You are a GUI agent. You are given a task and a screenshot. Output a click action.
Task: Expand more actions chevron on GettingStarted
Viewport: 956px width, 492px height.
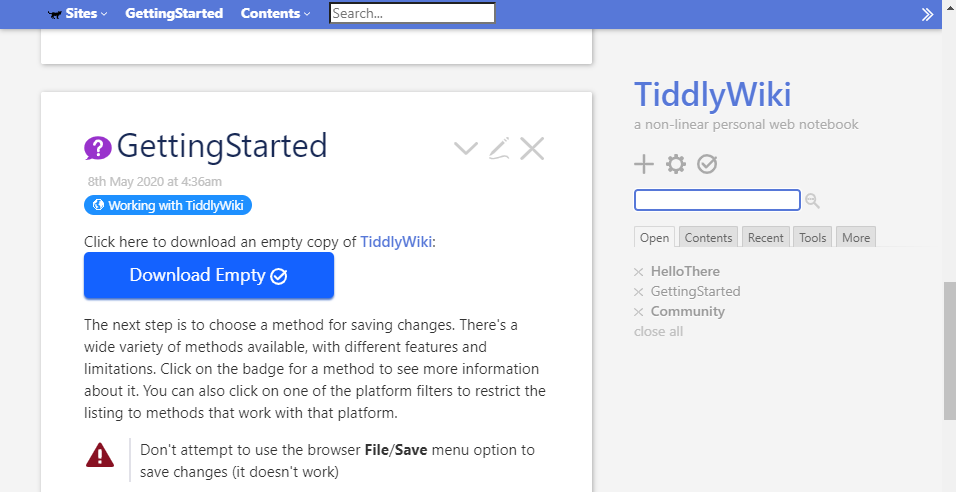point(466,149)
